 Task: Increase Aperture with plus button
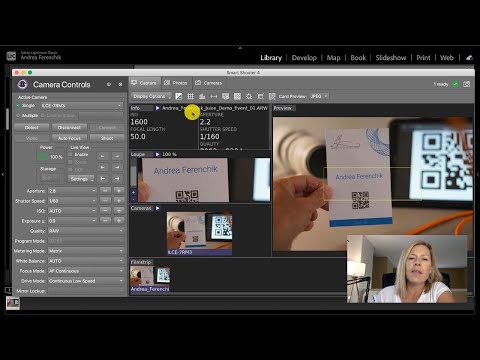click(x=119, y=191)
